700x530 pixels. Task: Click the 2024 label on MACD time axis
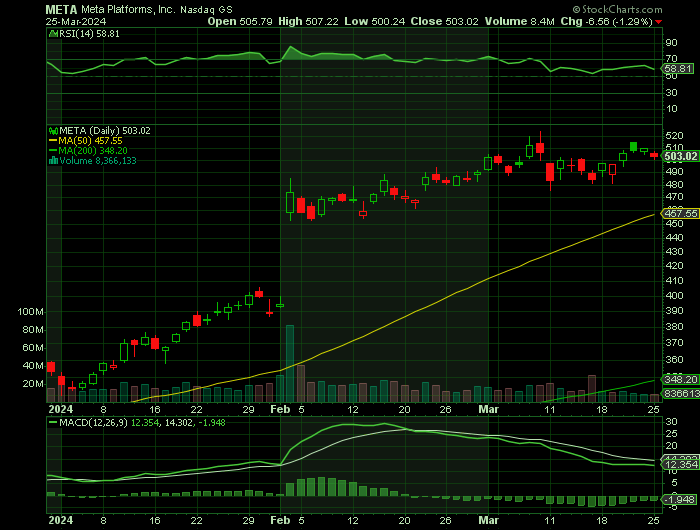pyautogui.click(x=60, y=521)
